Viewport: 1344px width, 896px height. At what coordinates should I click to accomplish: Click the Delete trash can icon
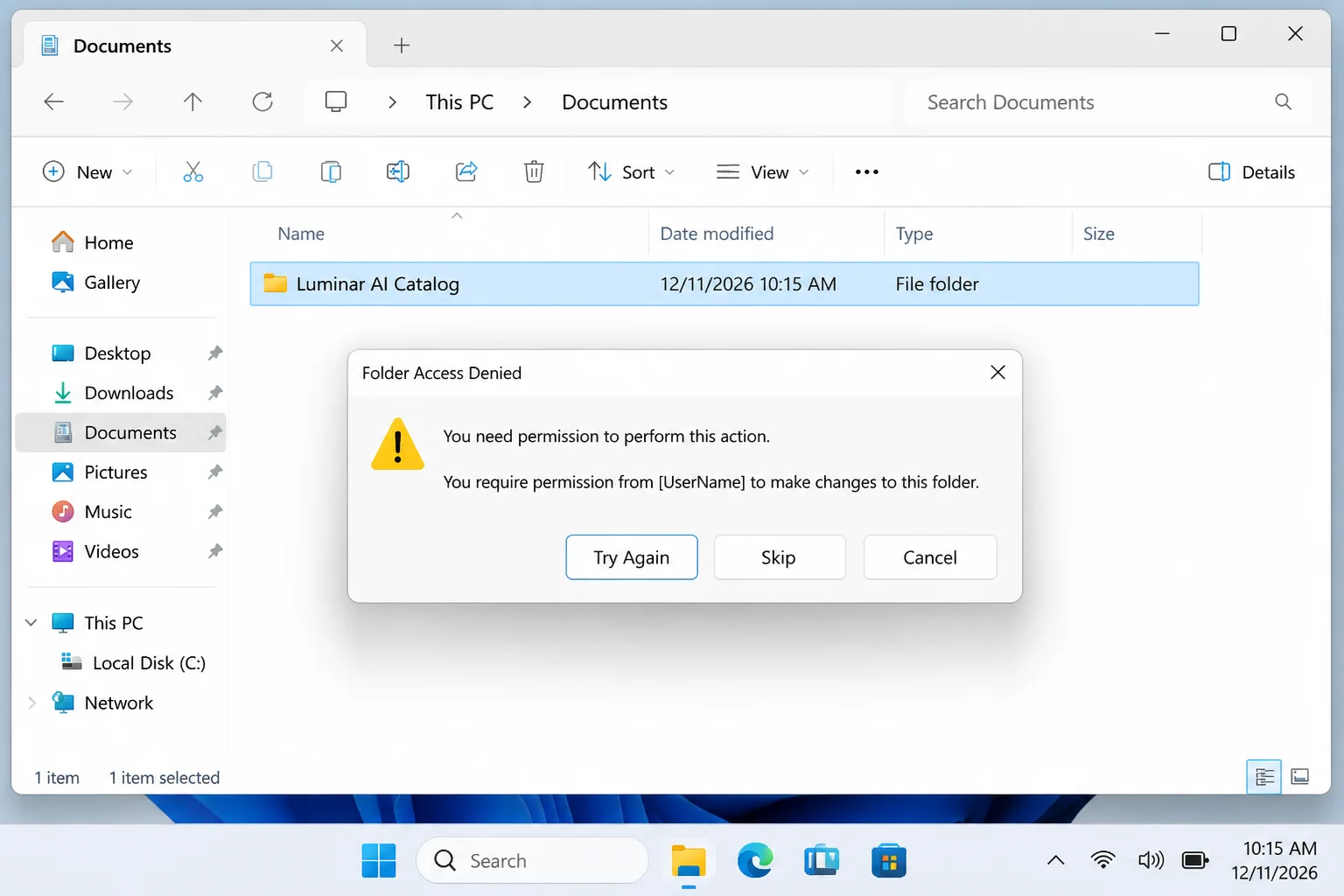[x=534, y=171]
